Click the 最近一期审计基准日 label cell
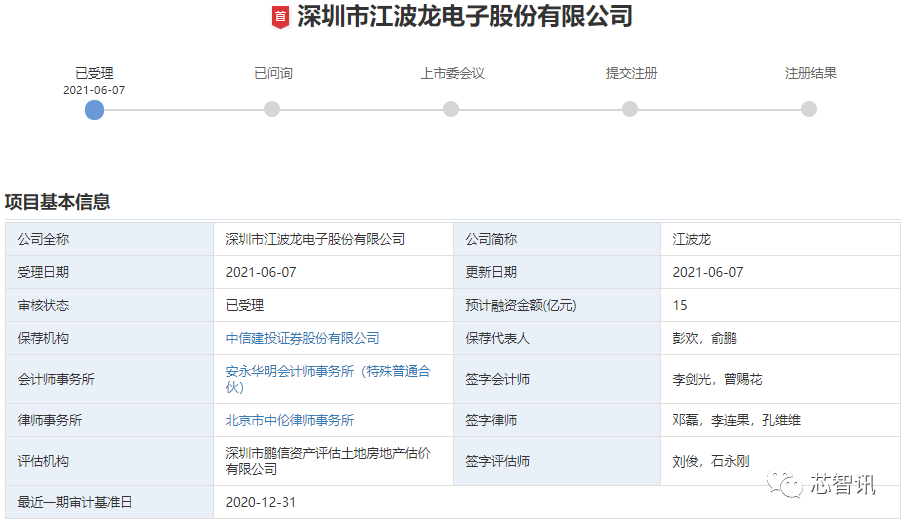This screenshot has width=905, height=525. pos(110,502)
